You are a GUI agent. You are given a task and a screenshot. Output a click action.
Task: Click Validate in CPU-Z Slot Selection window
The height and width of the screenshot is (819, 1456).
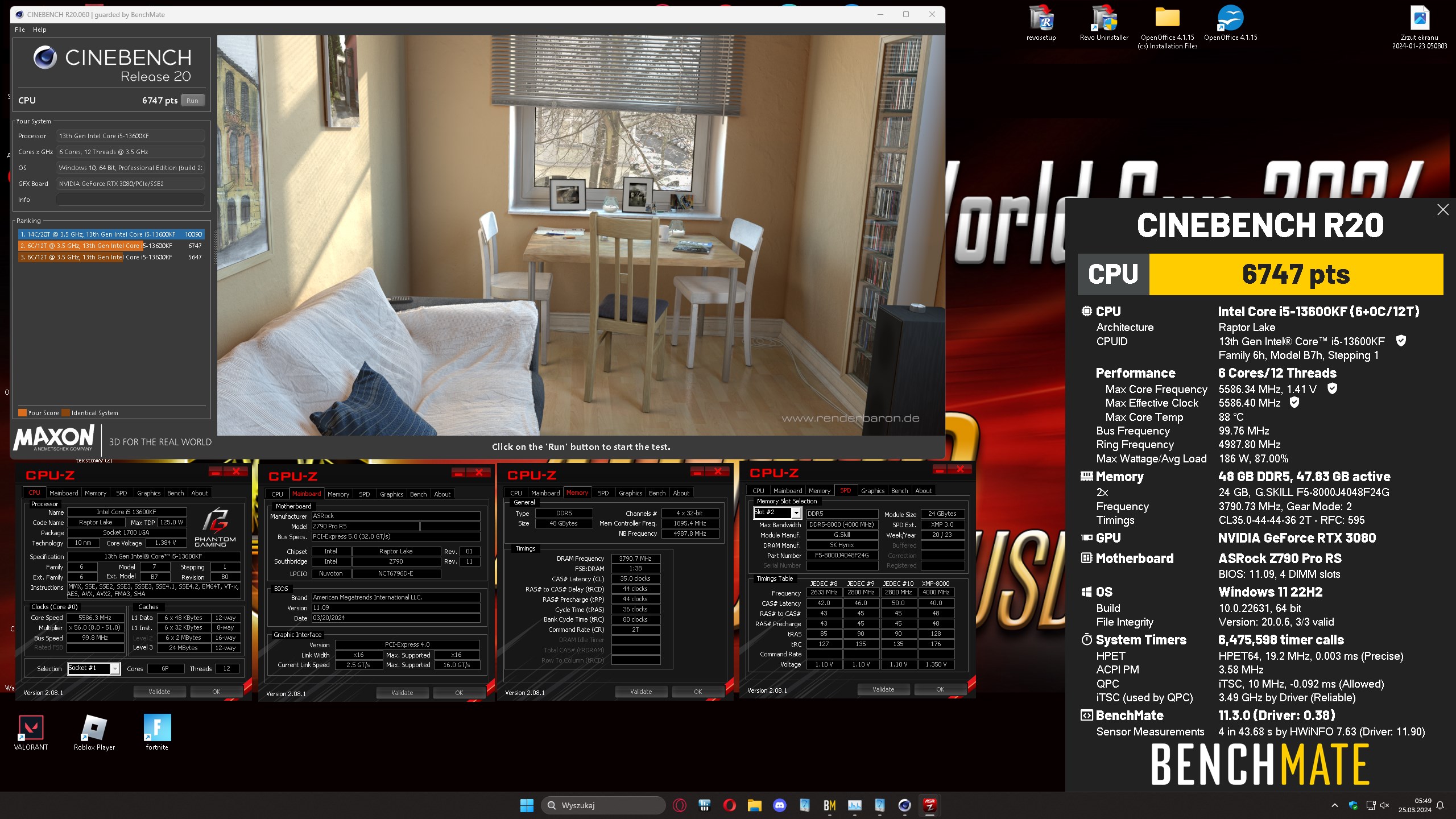click(x=883, y=689)
